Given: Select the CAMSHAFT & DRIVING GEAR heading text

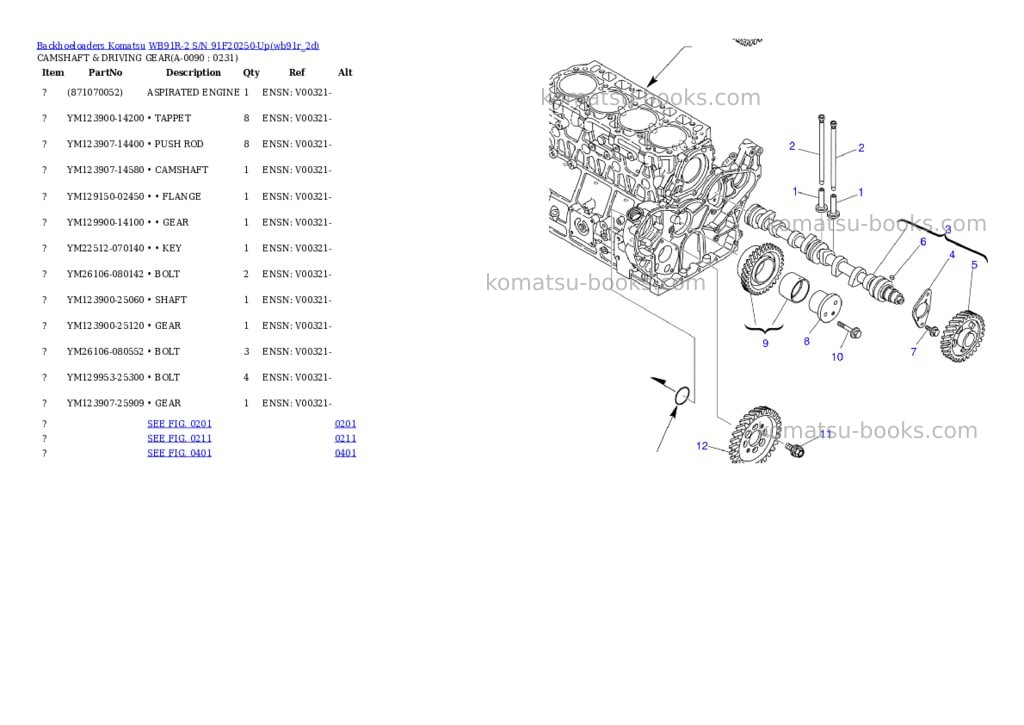Looking at the screenshot, I should [137, 58].
